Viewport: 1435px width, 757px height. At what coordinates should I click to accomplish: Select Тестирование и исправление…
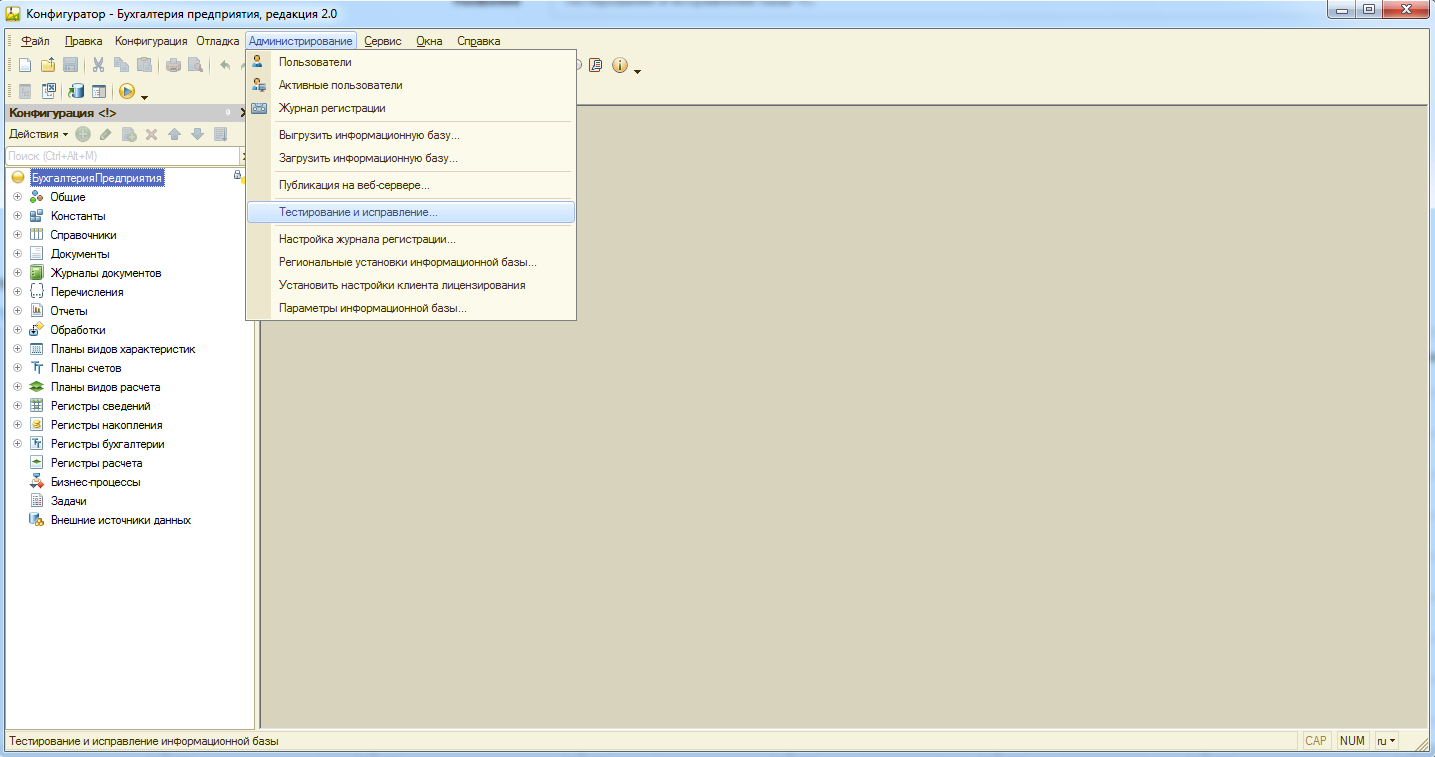(411, 212)
